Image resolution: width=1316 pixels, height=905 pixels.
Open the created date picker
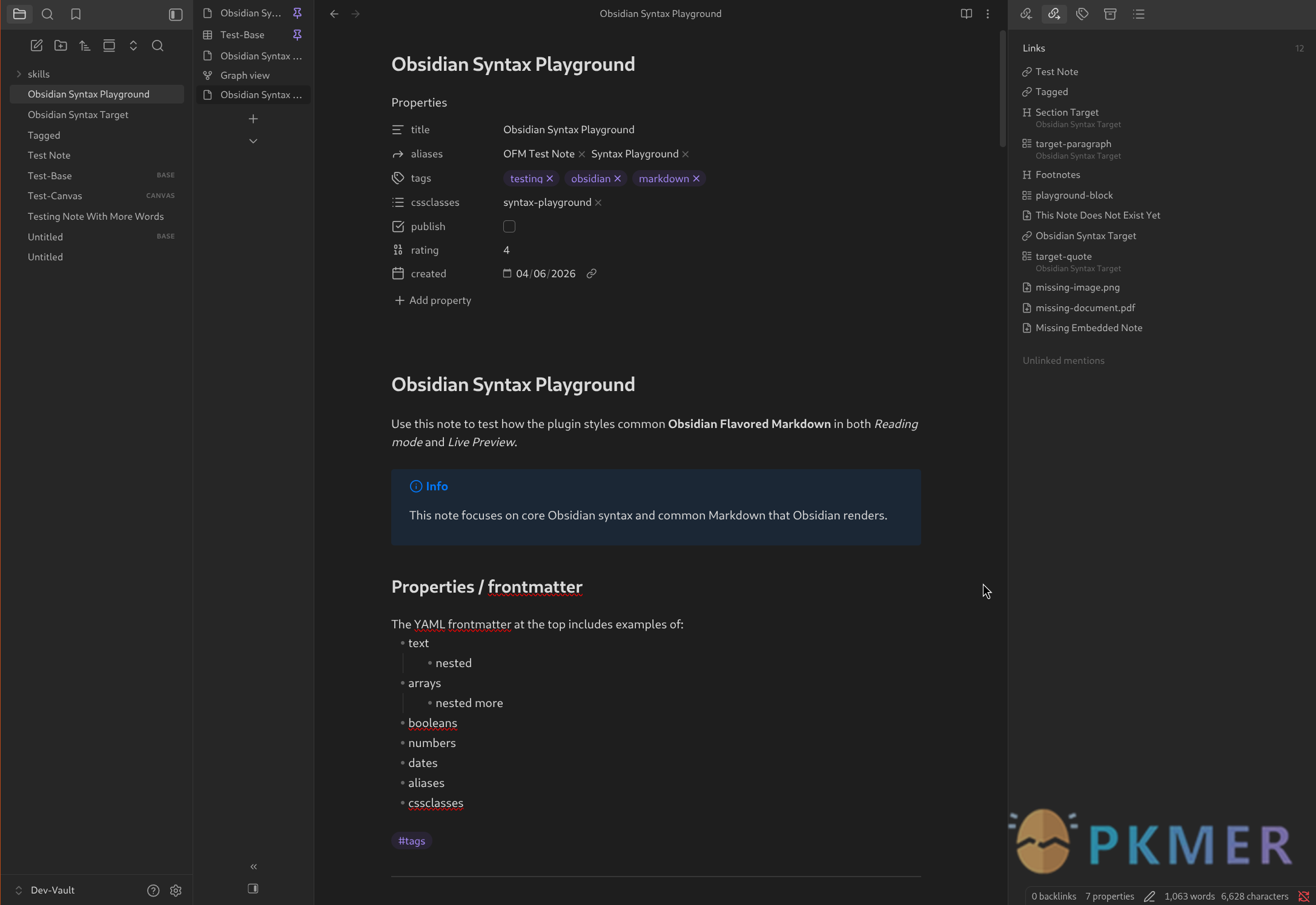[x=507, y=274]
